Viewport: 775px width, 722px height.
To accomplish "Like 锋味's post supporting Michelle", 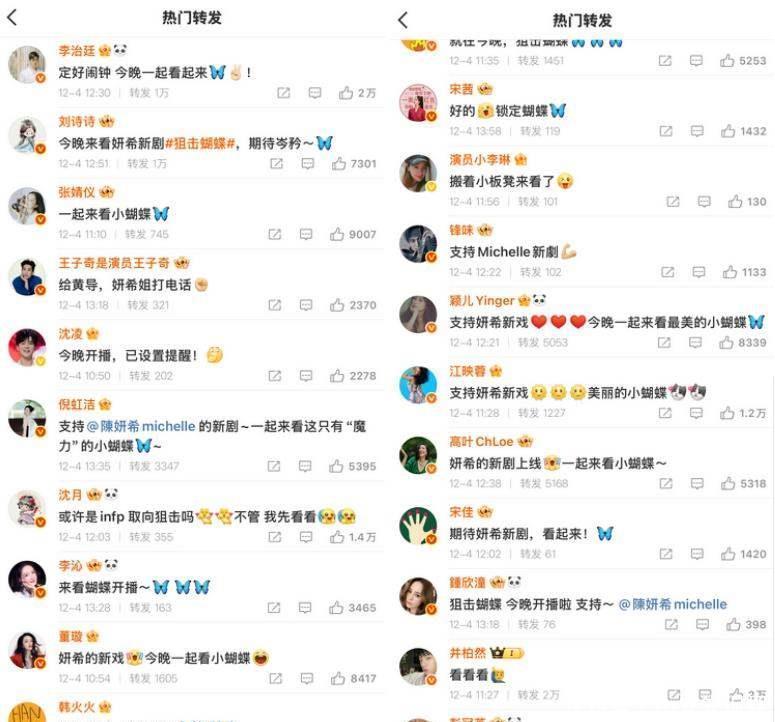I will tap(730, 272).
